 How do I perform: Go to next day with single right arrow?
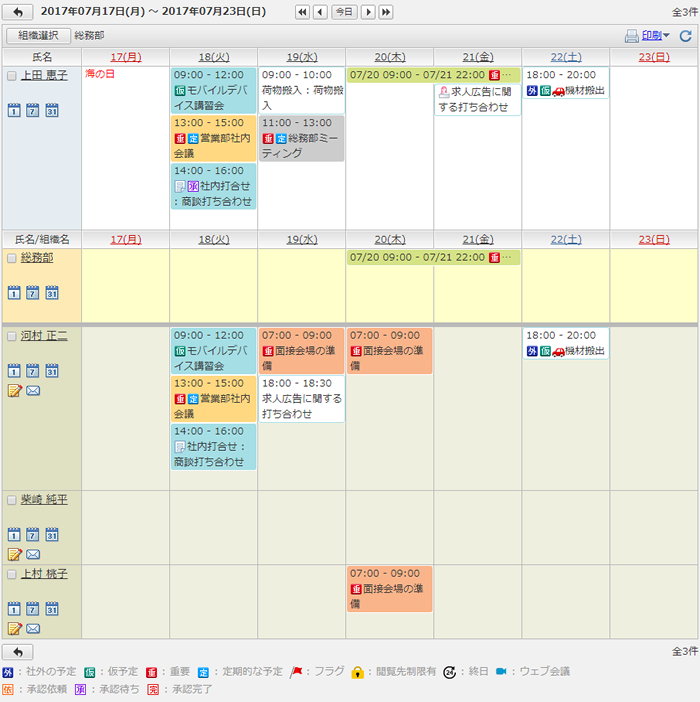[368, 12]
